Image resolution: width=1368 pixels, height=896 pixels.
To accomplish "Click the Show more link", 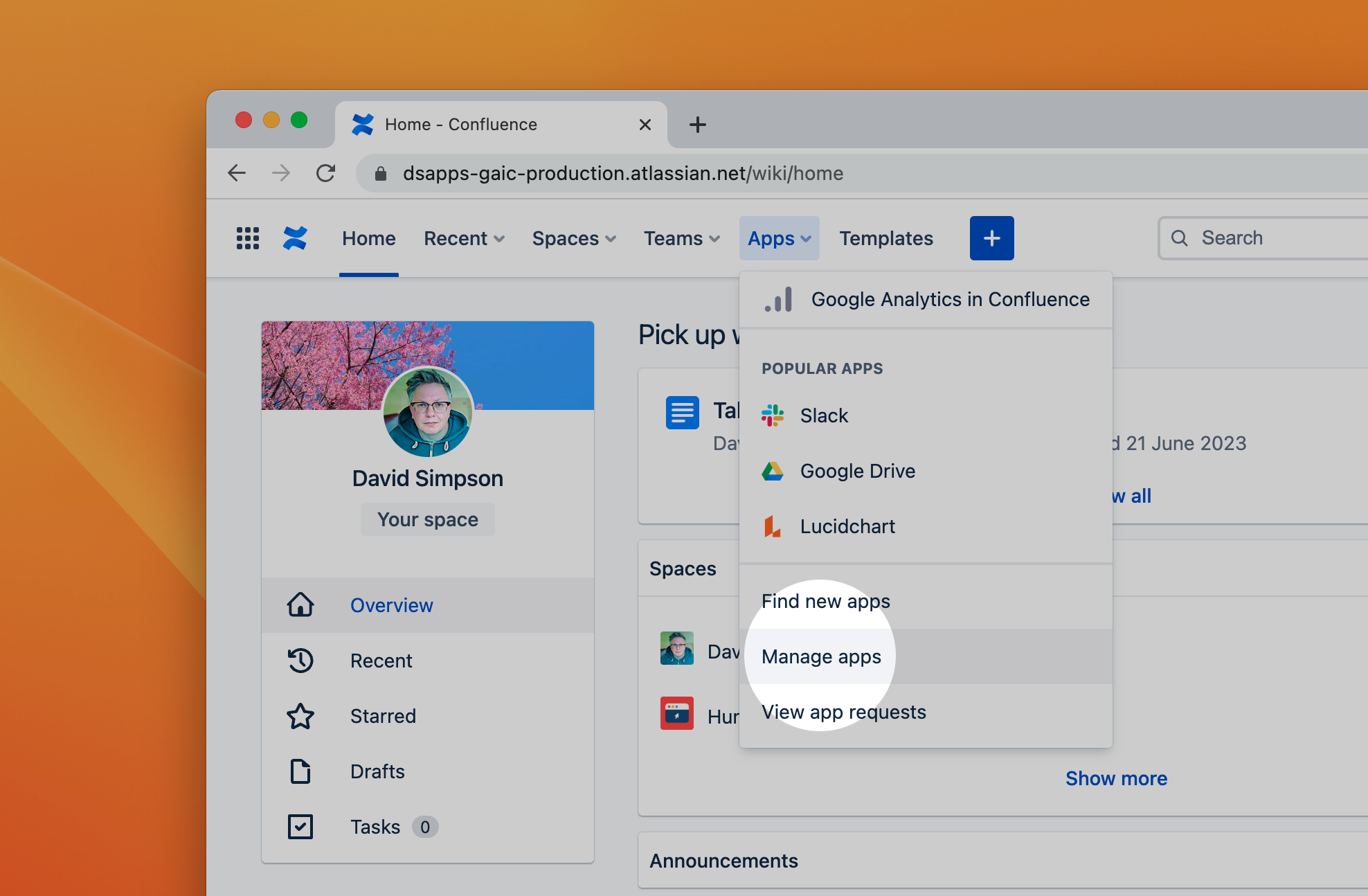I will [x=1116, y=778].
